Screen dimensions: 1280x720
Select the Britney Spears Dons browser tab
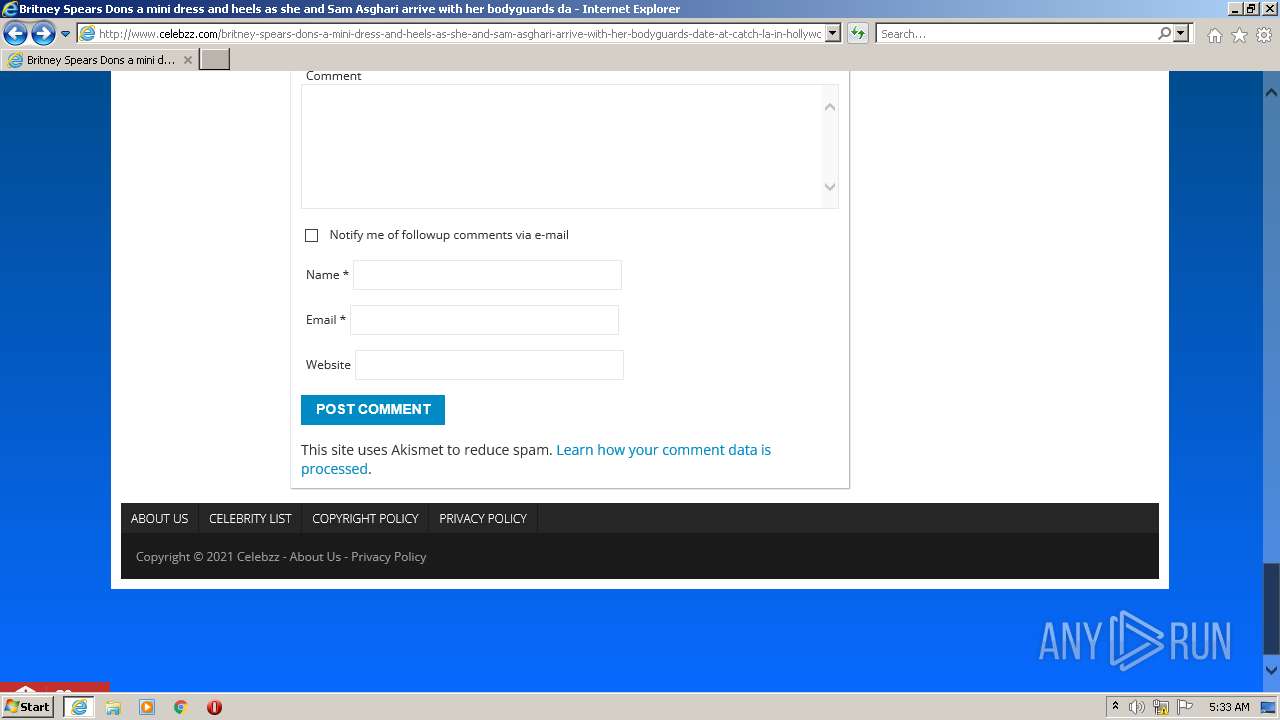[100, 60]
